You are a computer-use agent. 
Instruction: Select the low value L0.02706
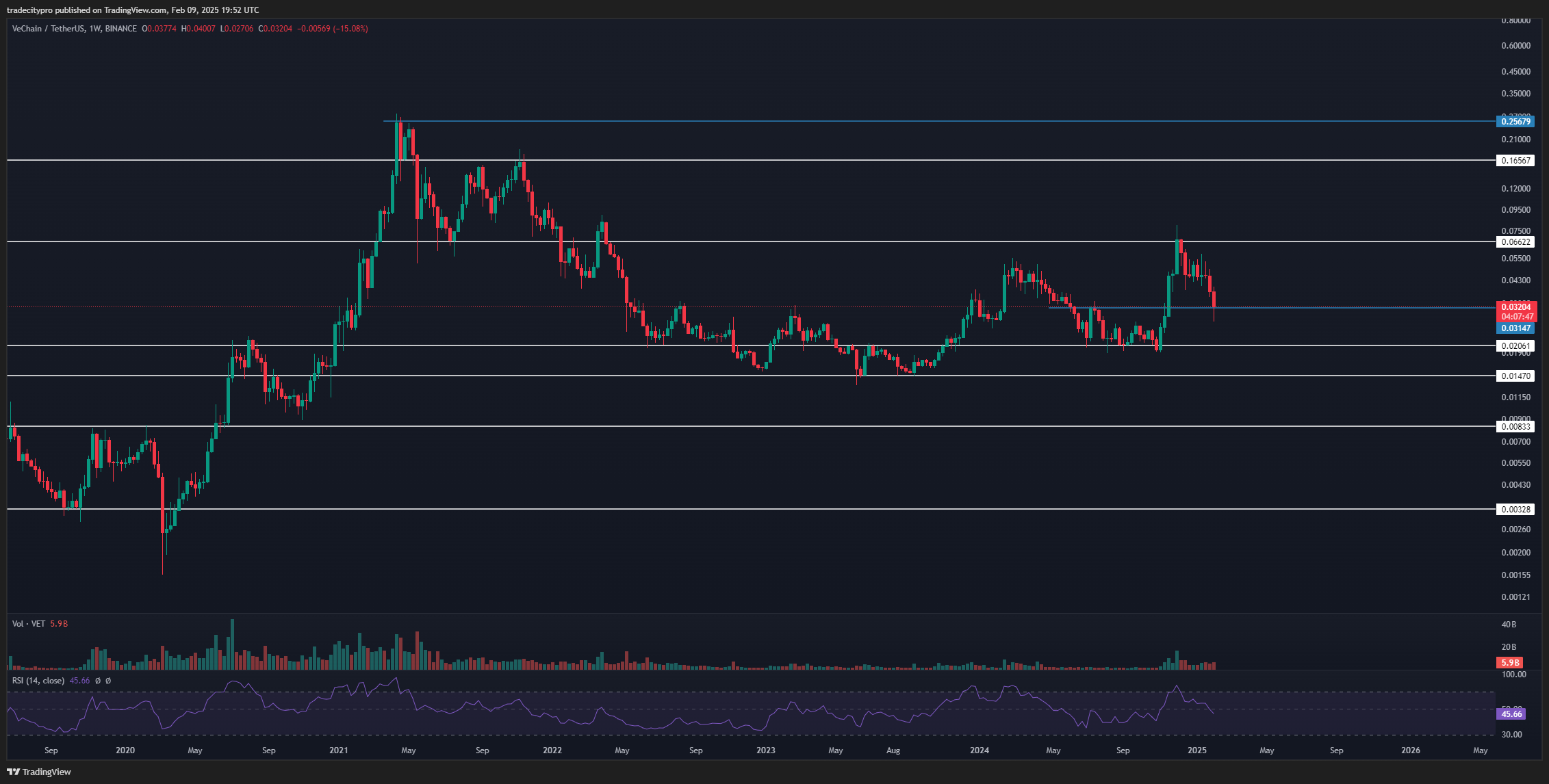tap(237, 29)
